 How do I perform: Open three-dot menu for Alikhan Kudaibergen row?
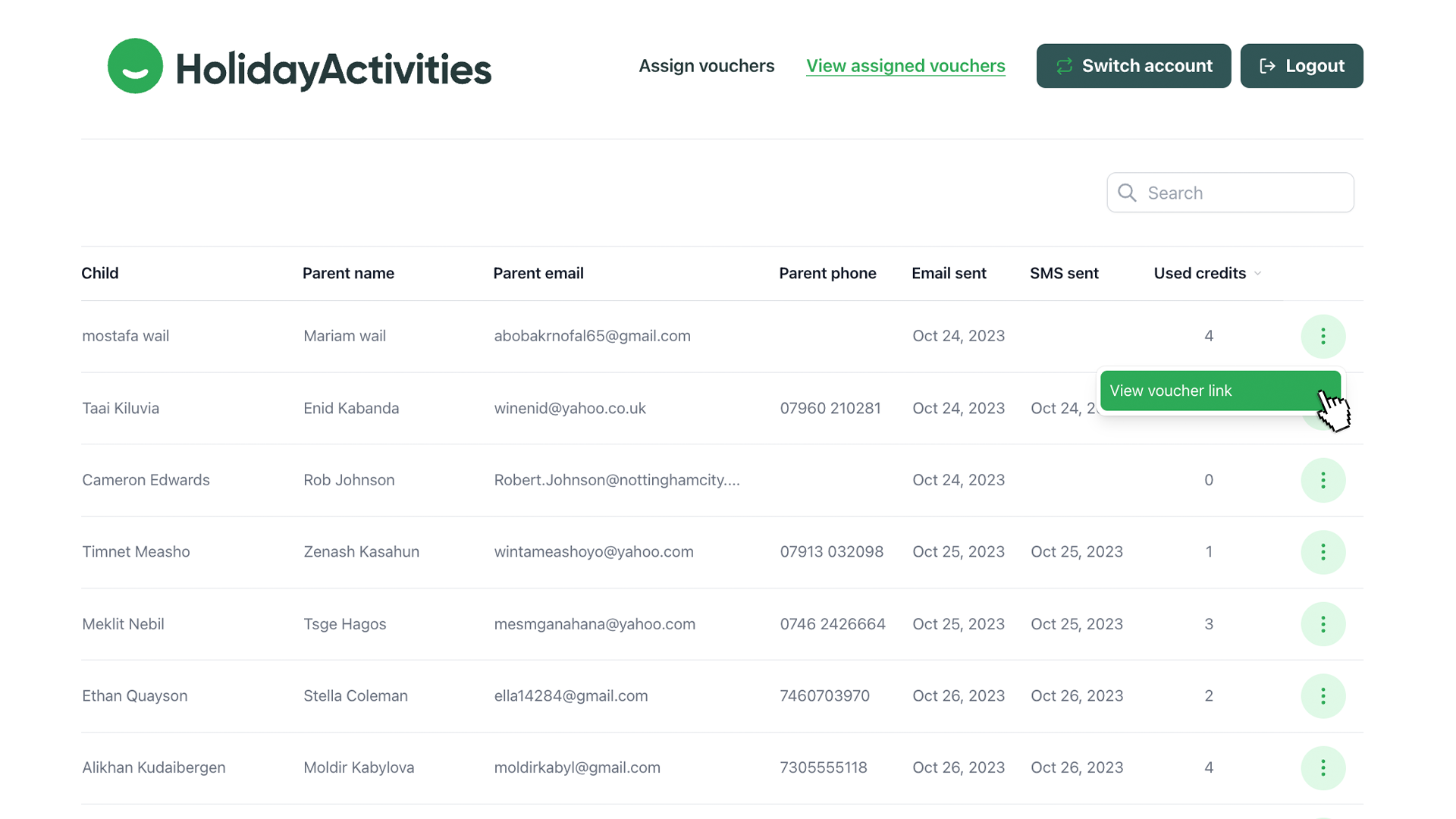1323,767
